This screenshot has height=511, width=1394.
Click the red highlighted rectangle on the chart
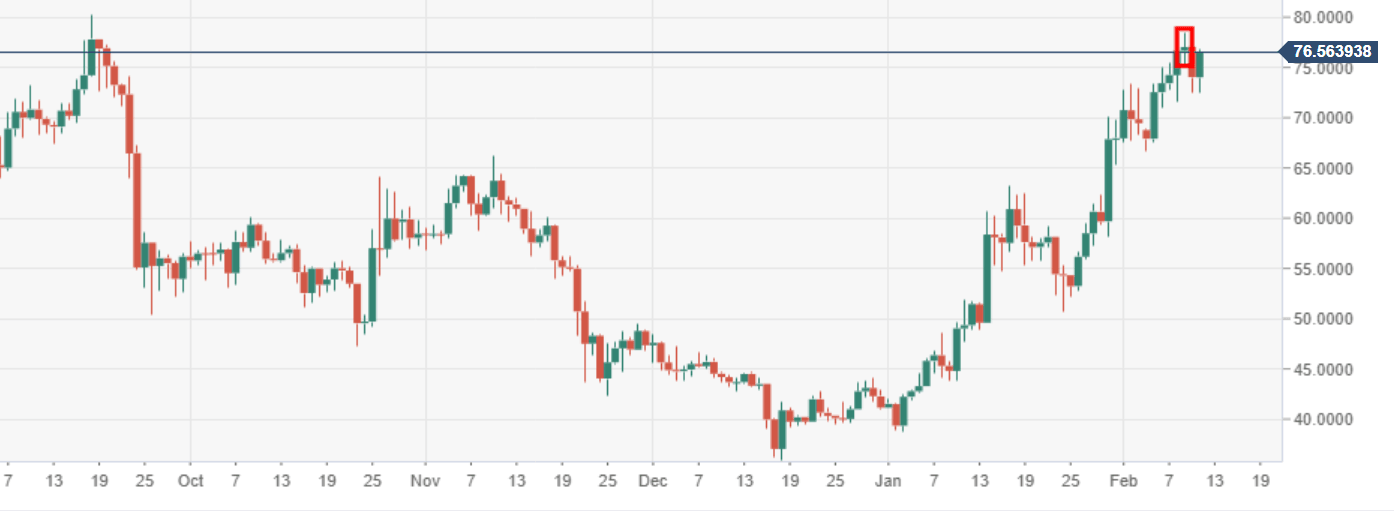pos(1184,47)
